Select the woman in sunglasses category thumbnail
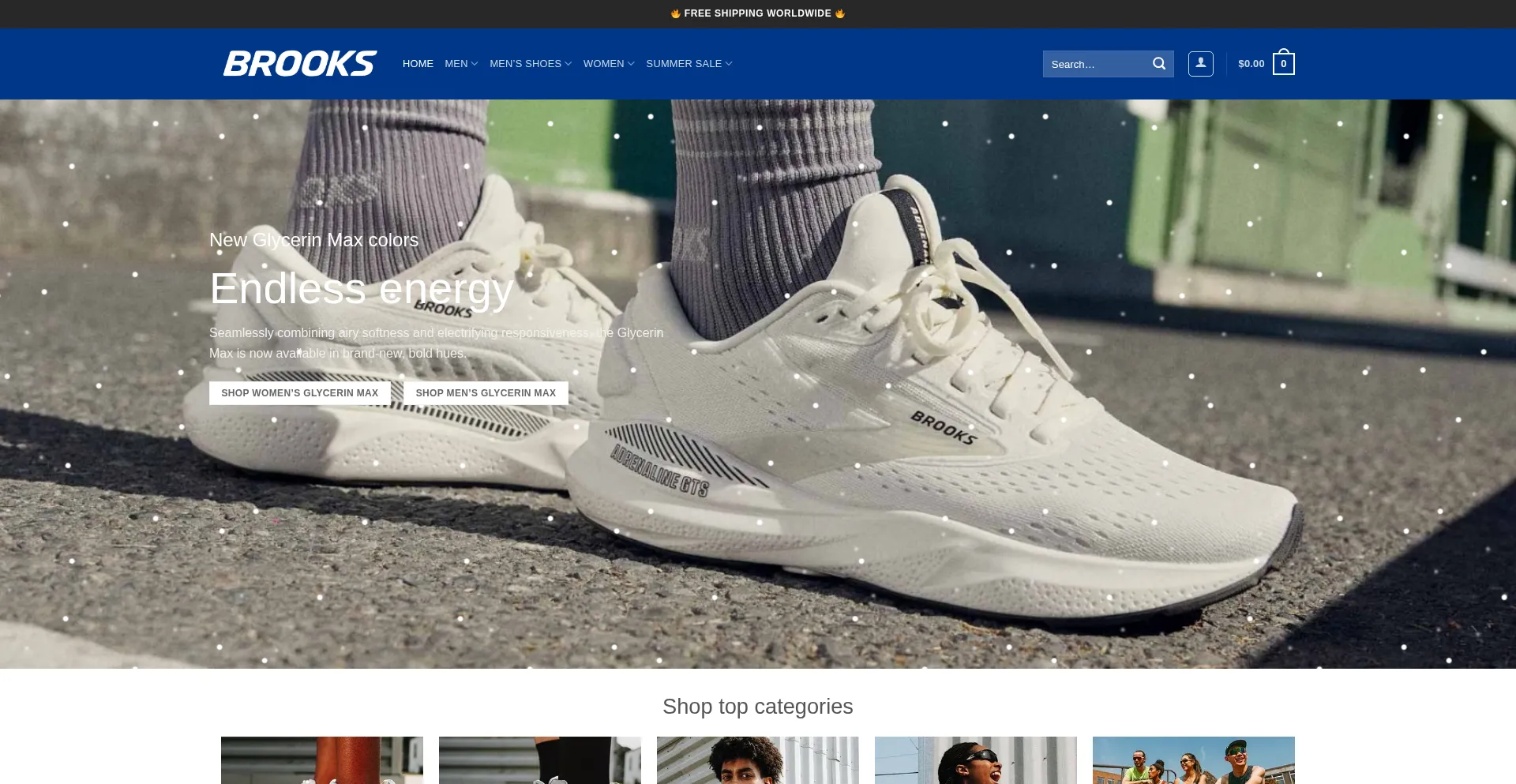Viewport: 1516px width, 784px height. [976, 760]
